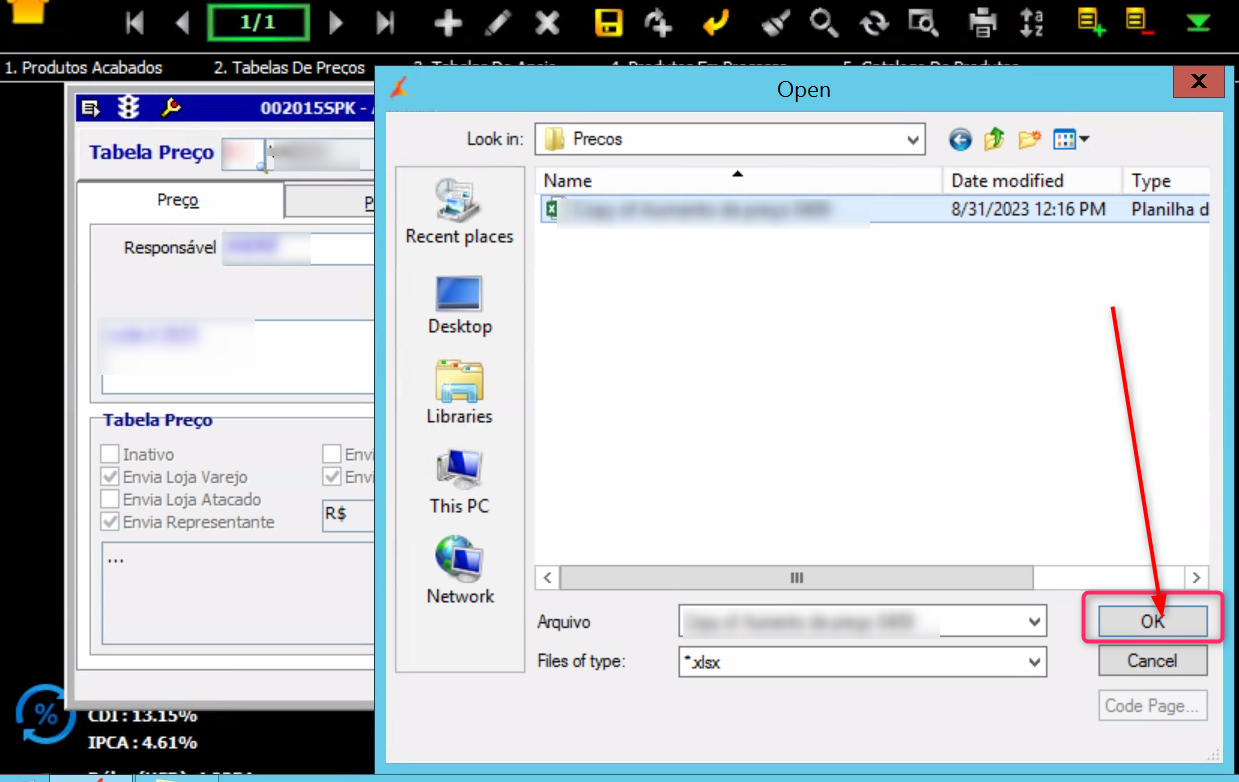Image resolution: width=1239 pixels, height=782 pixels.
Task: Click the refresh circular arrows icon
Action: click(x=873, y=22)
